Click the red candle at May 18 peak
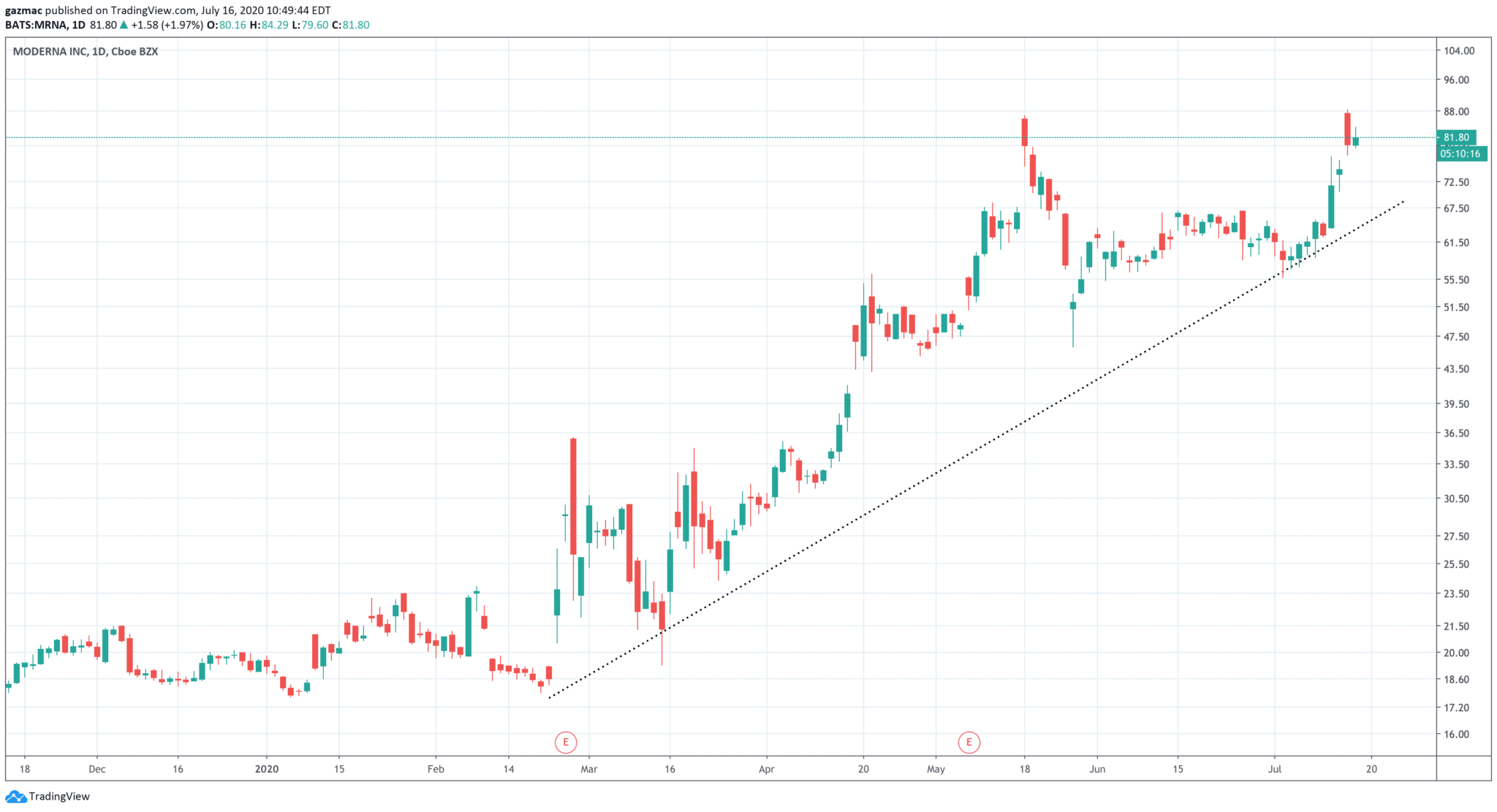This screenshot has height=812, width=1497. point(1025,132)
